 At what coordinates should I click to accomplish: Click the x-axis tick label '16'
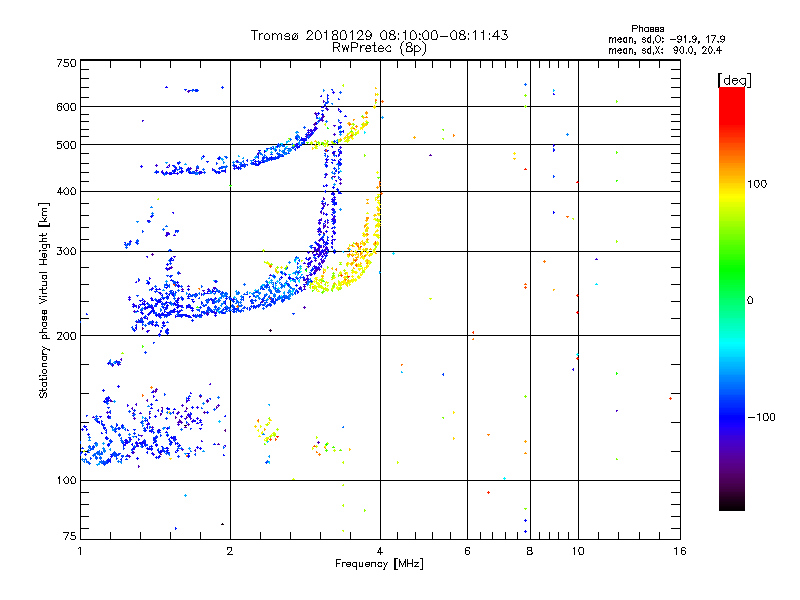click(x=680, y=551)
